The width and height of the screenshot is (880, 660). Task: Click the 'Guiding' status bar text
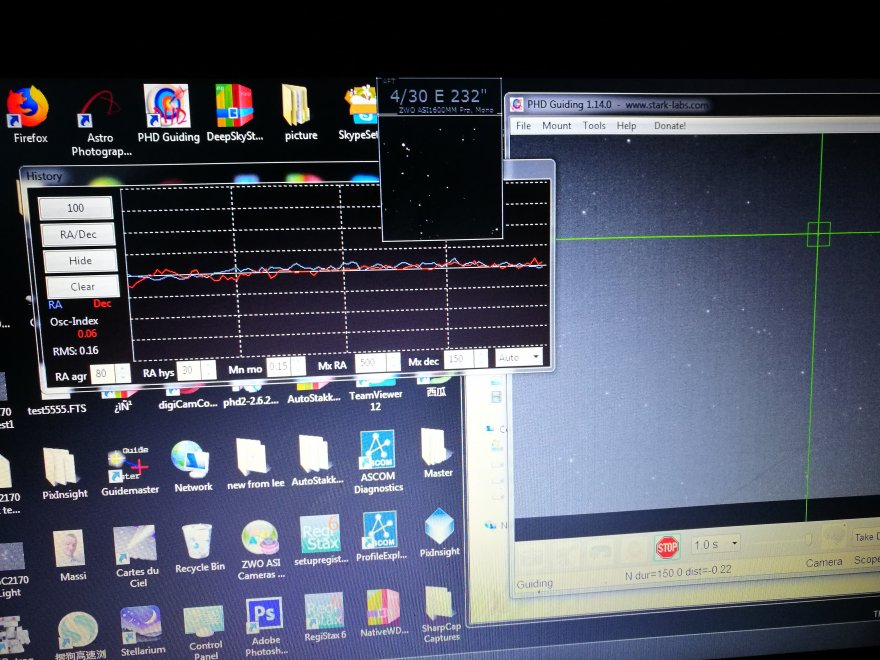pos(534,584)
